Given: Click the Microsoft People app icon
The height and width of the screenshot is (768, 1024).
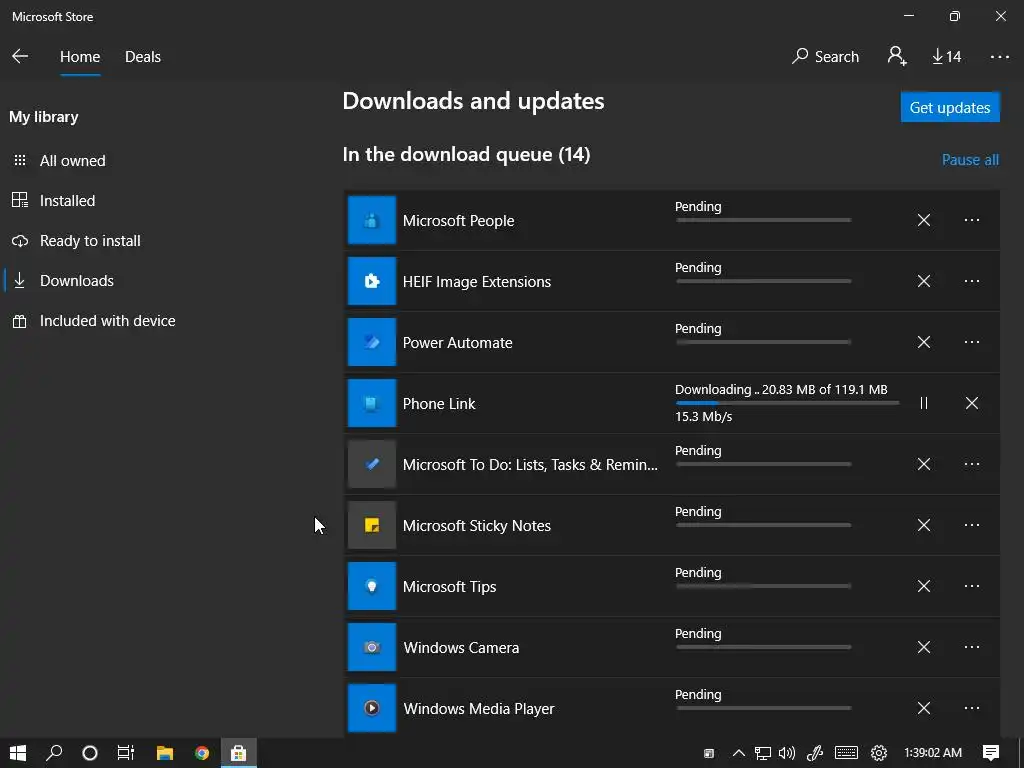Looking at the screenshot, I should tap(372, 220).
